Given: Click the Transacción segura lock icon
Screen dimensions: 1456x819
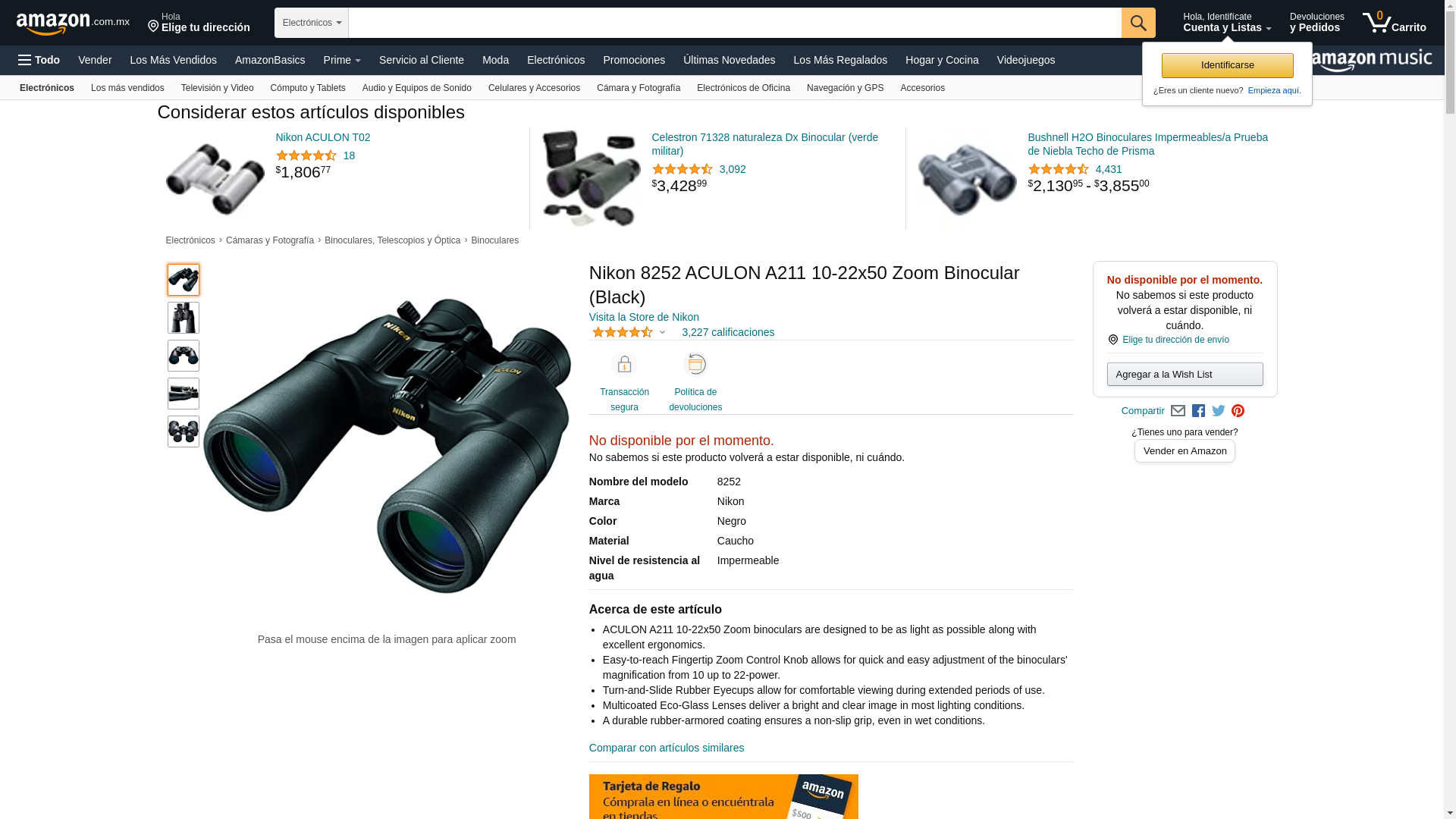Looking at the screenshot, I should (624, 365).
